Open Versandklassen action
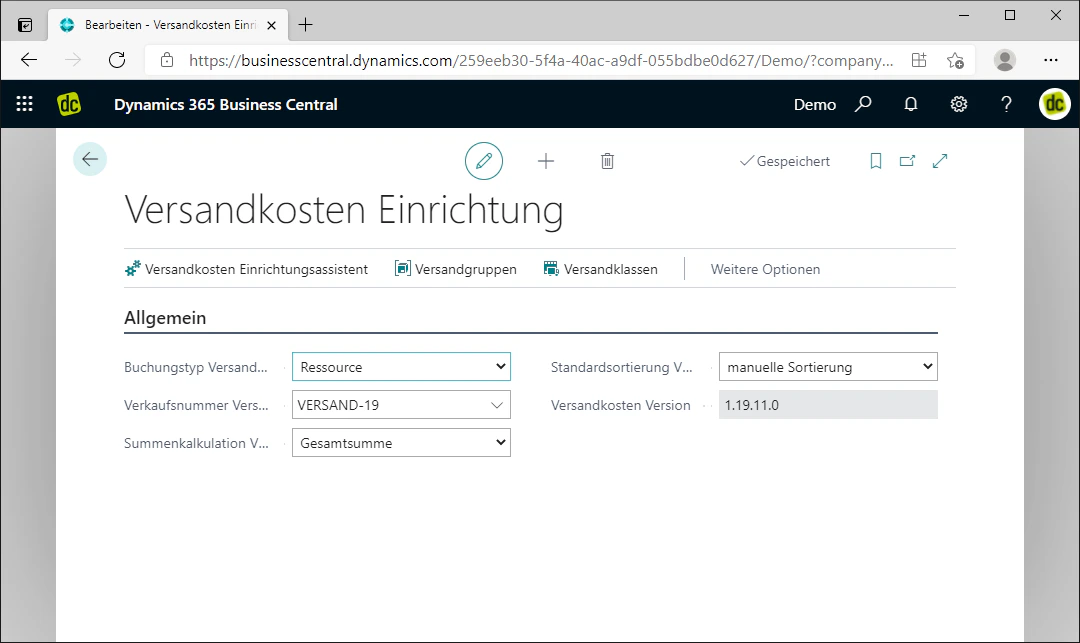This screenshot has height=643, width=1080. [x=601, y=269]
